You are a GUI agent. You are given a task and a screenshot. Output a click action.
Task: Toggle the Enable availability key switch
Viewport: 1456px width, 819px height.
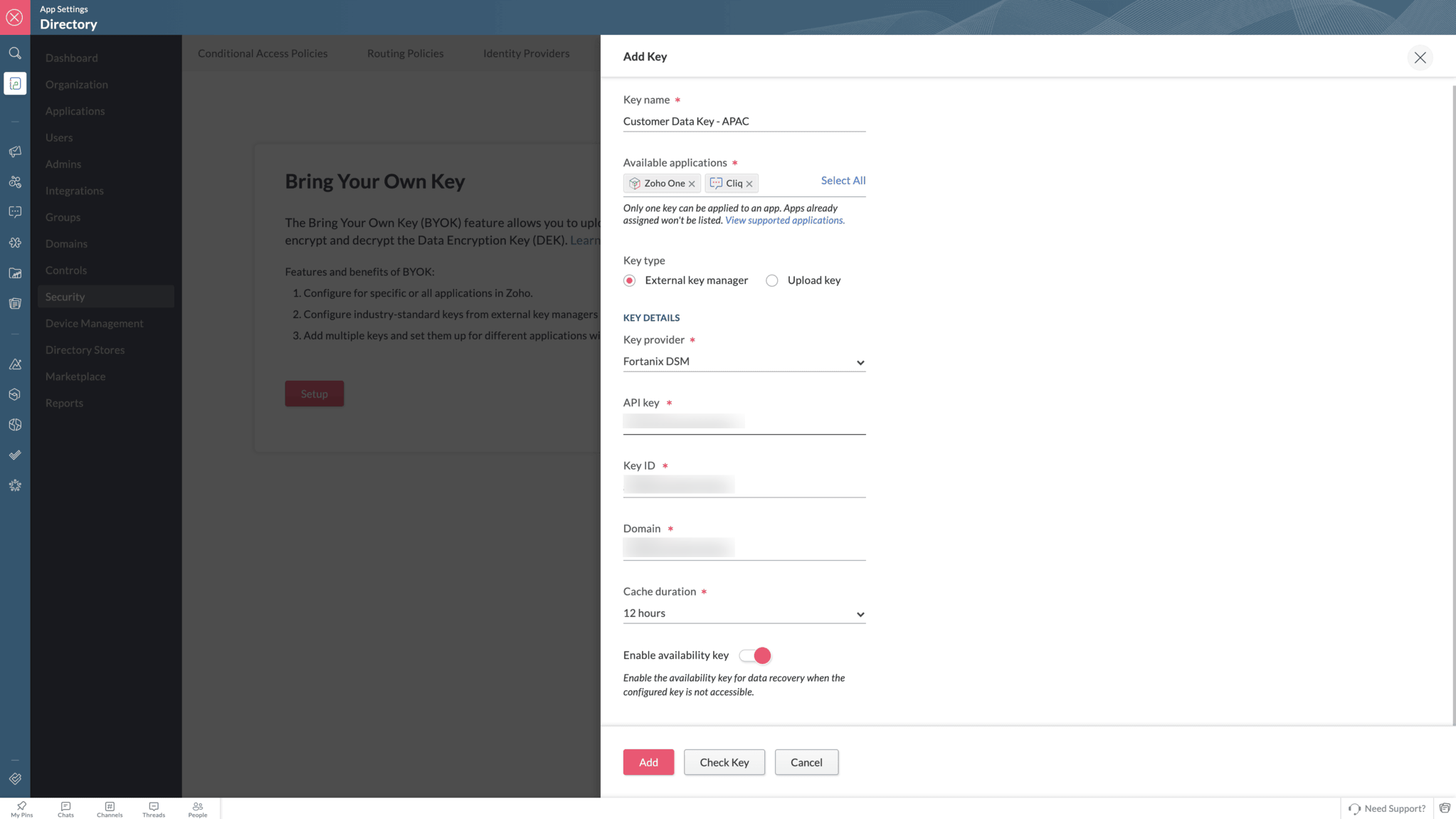[x=755, y=655]
